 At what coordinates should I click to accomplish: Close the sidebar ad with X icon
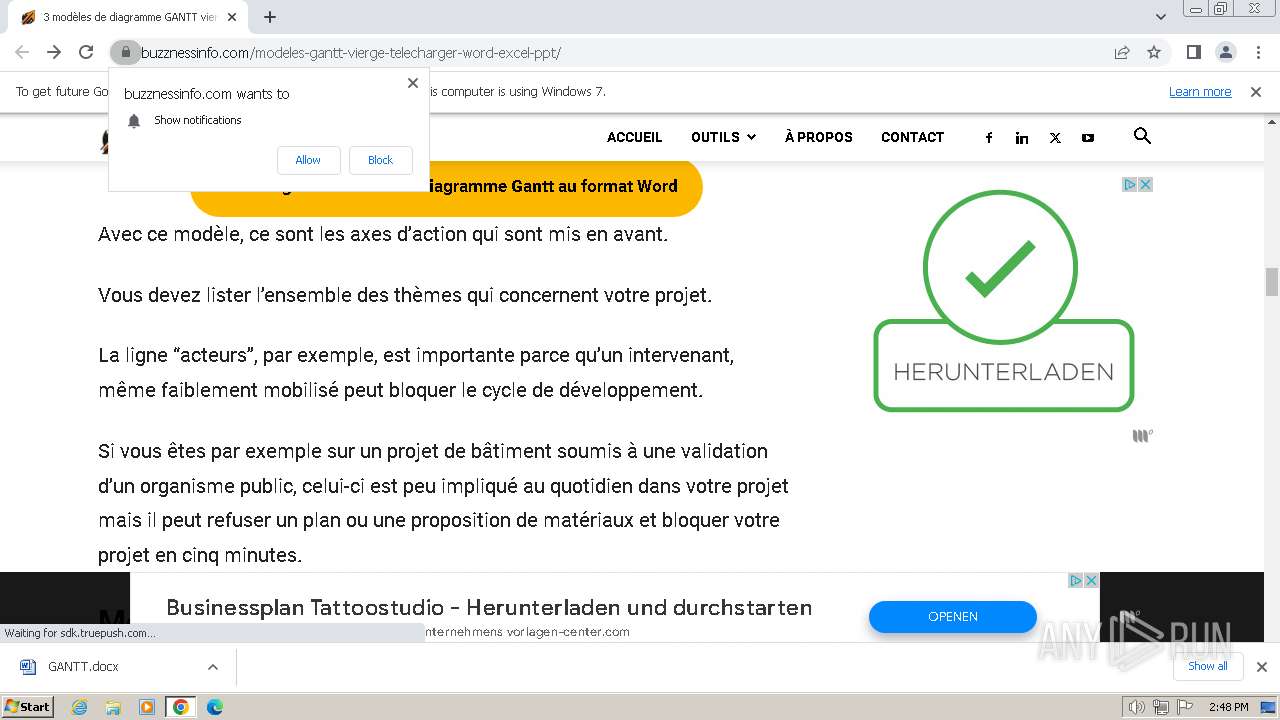pyautogui.click(x=1145, y=184)
